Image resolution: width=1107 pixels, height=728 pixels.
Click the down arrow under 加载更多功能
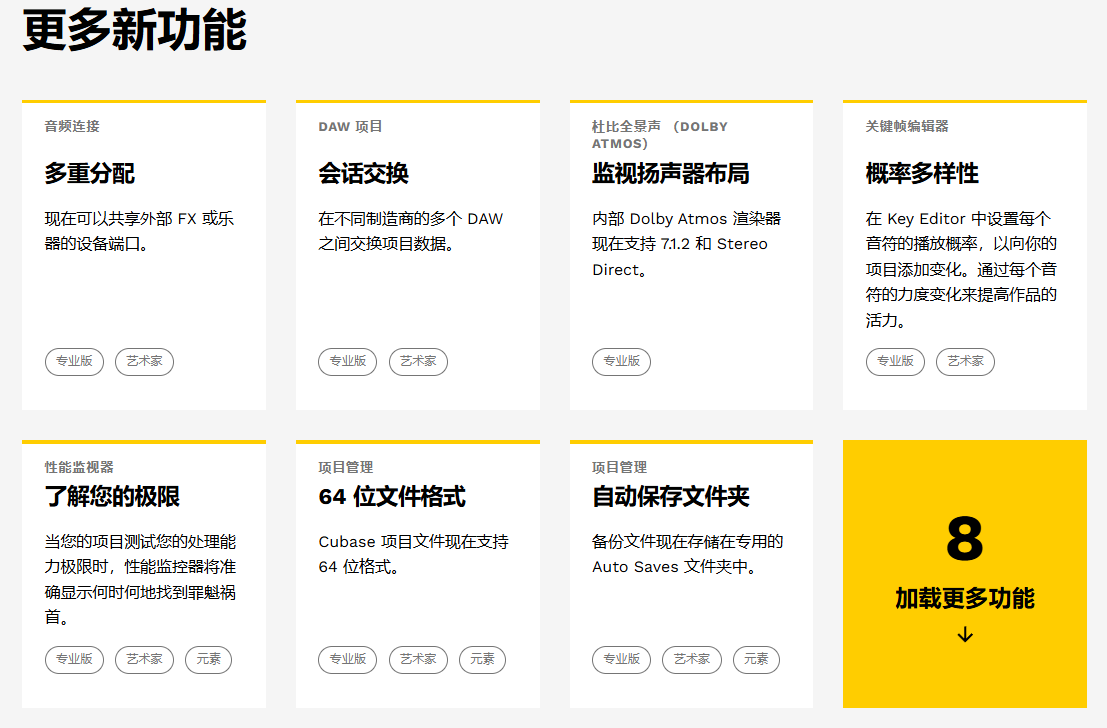click(964, 635)
